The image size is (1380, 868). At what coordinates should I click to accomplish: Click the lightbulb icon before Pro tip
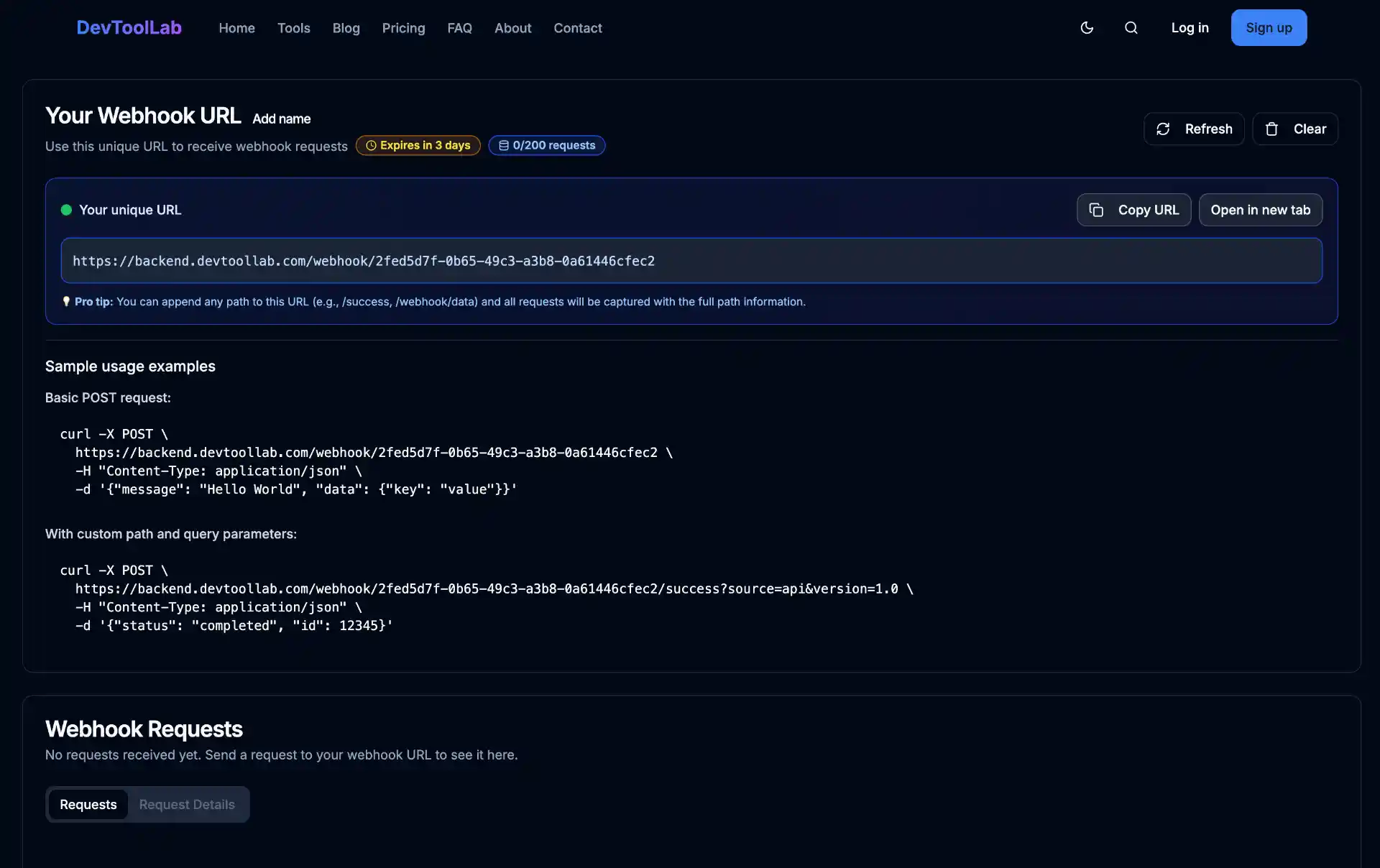[x=66, y=302]
